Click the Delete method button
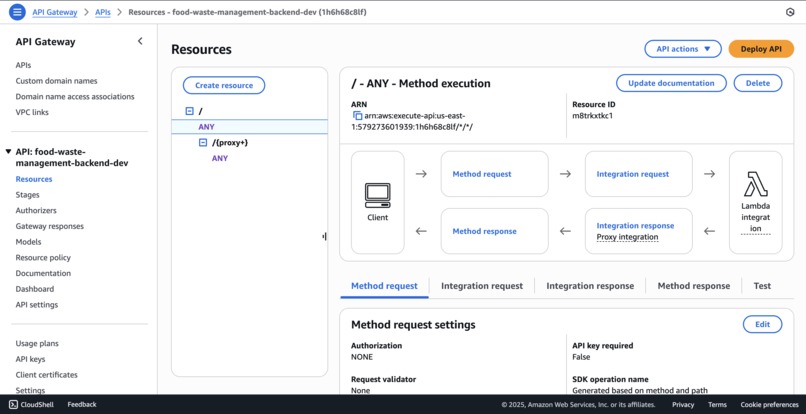Screen dimensions: 806x414 758,83
